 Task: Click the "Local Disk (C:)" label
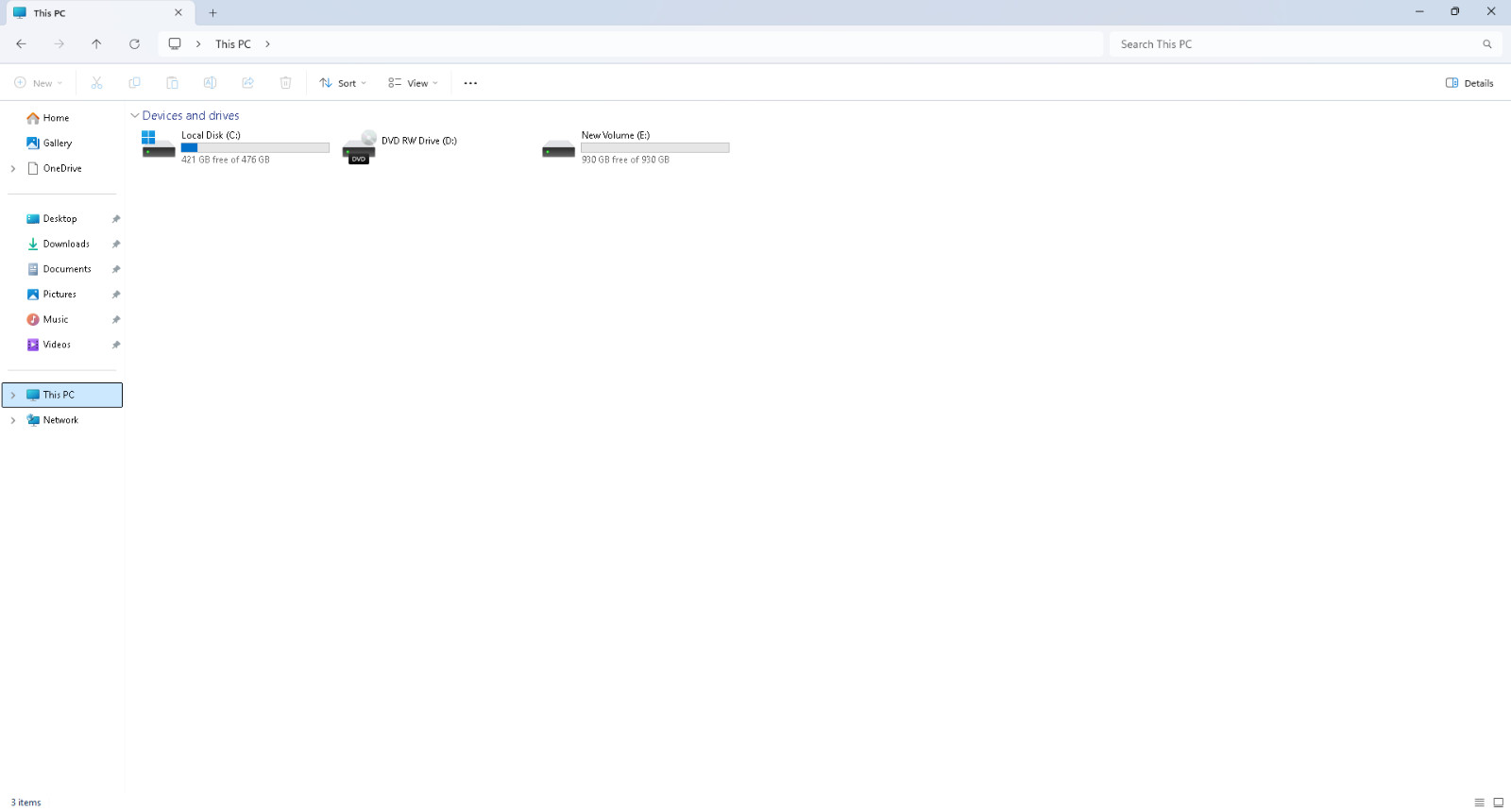[x=211, y=136]
